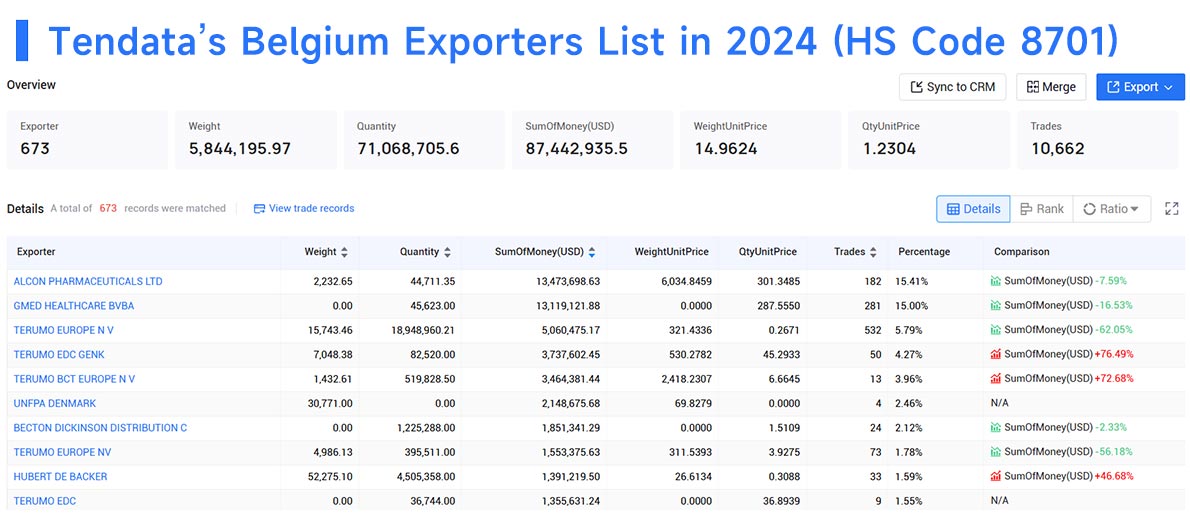Click the upward trend icon for TERUMO BCT EUROPE
The image size is (1190, 519).
point(996,379)
